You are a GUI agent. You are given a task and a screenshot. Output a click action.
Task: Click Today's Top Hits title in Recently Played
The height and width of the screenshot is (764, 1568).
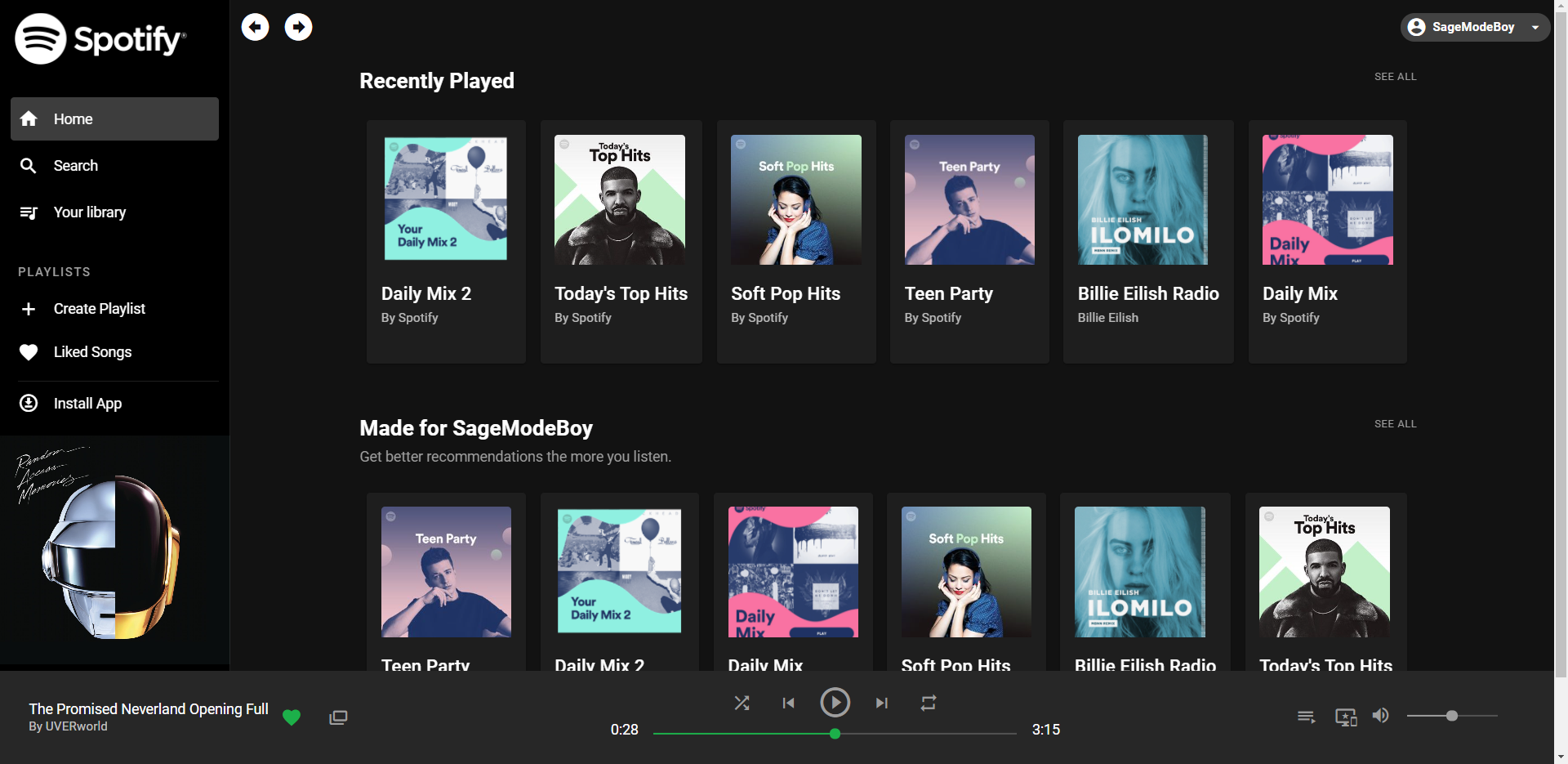click(x=621, y=294)
